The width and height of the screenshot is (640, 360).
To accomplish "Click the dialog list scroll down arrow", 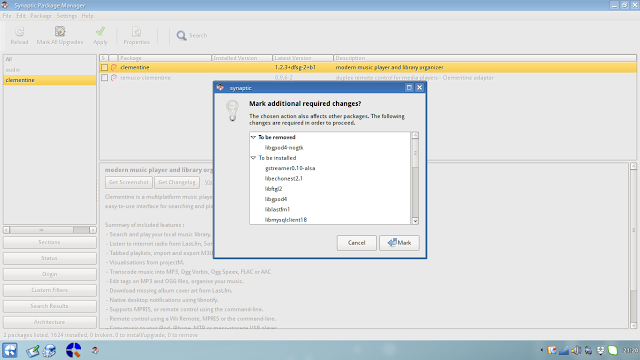I will (415, 221).
